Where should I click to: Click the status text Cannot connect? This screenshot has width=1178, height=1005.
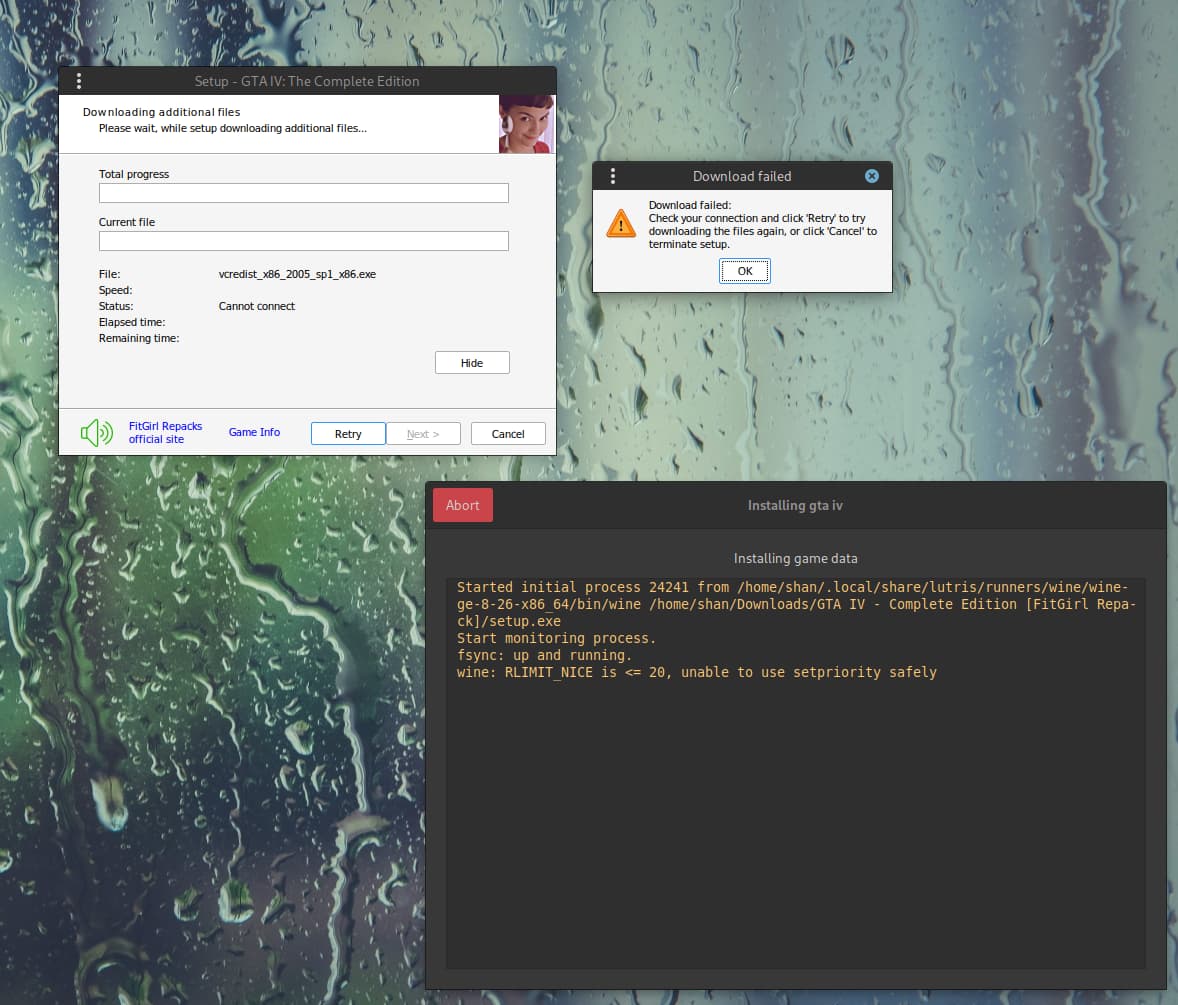pos(257,306)
